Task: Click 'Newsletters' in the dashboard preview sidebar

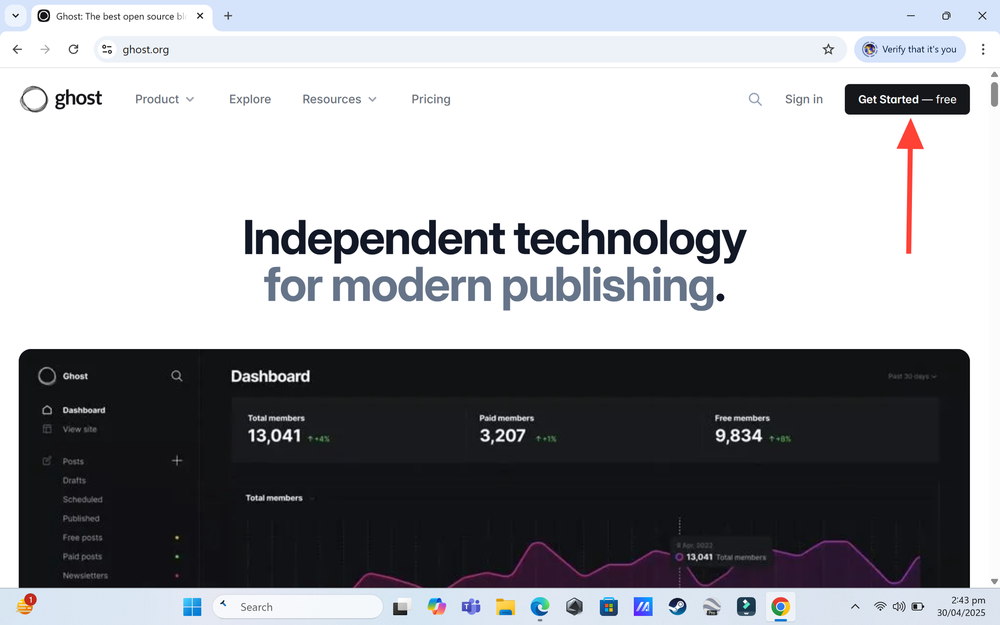Action: pos(85,575)
